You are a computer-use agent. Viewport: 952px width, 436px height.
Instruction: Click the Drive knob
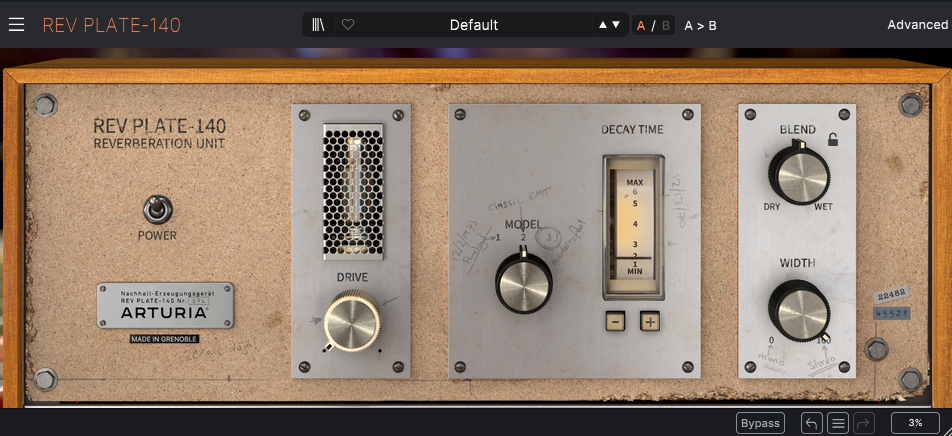pos(351,320)
